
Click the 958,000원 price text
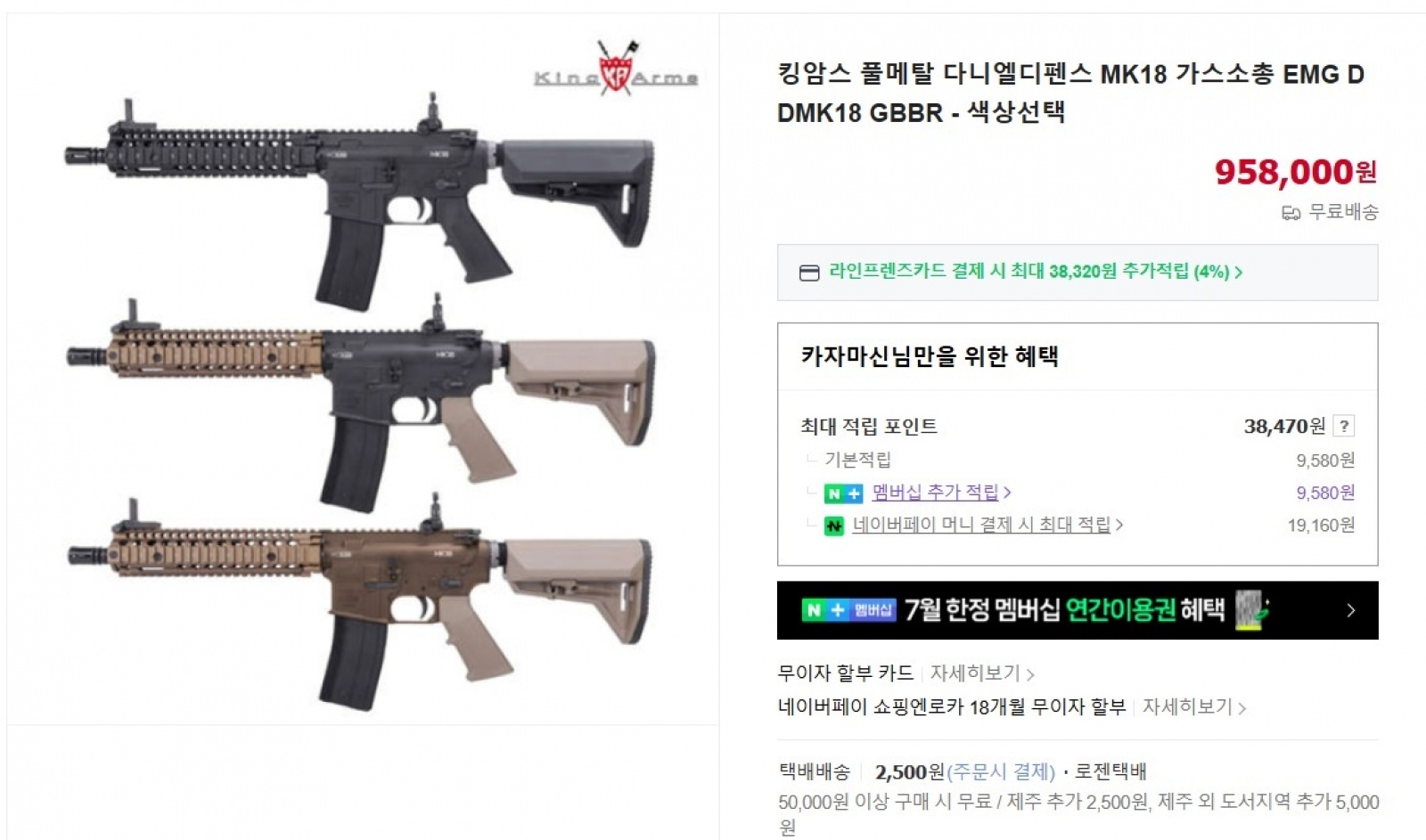1296,172
